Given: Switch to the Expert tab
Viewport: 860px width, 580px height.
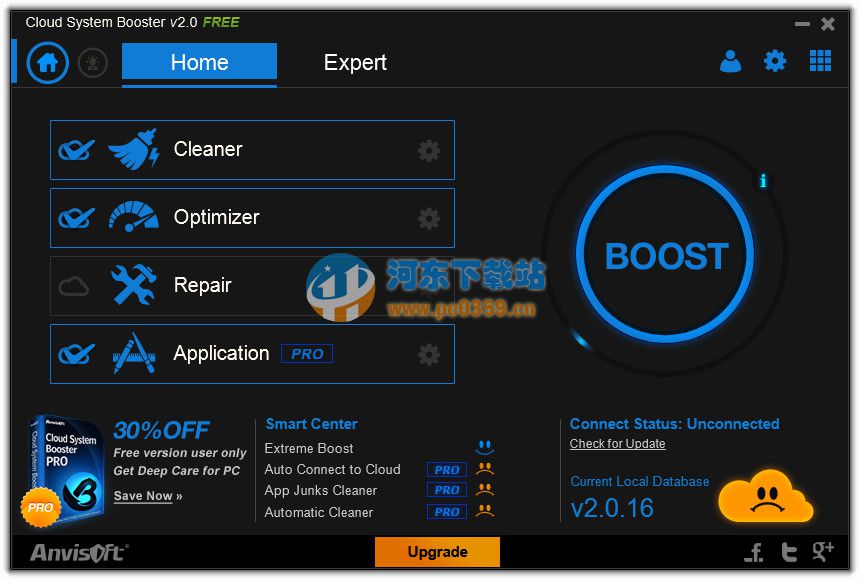Looking at the screenshot, I should click(355, 62).
